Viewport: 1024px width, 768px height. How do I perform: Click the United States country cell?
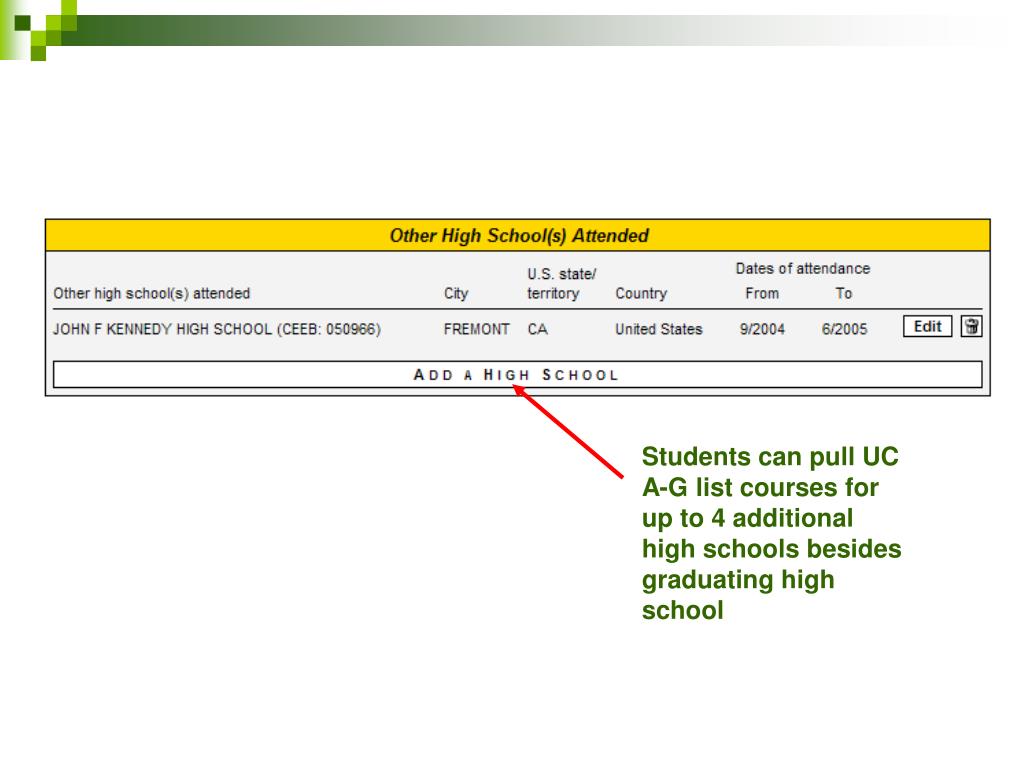[658, 329]
